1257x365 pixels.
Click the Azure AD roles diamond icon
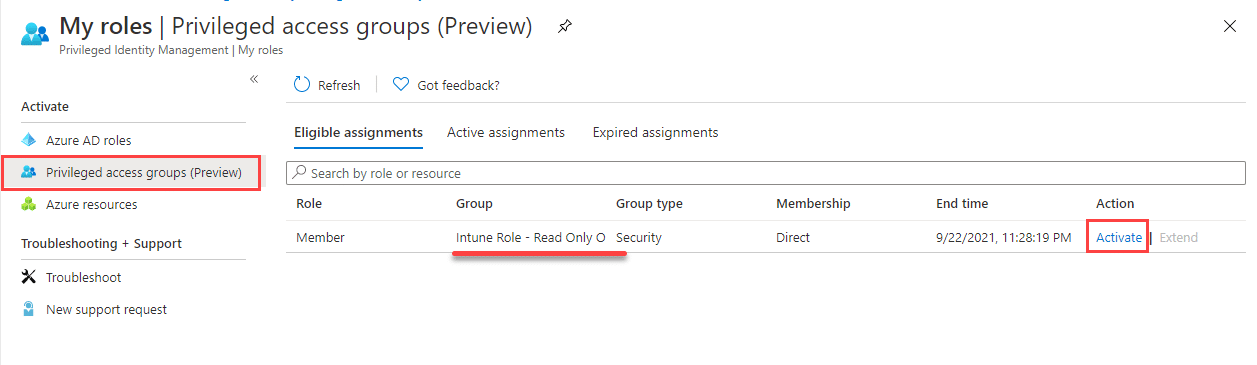(29, 140)
